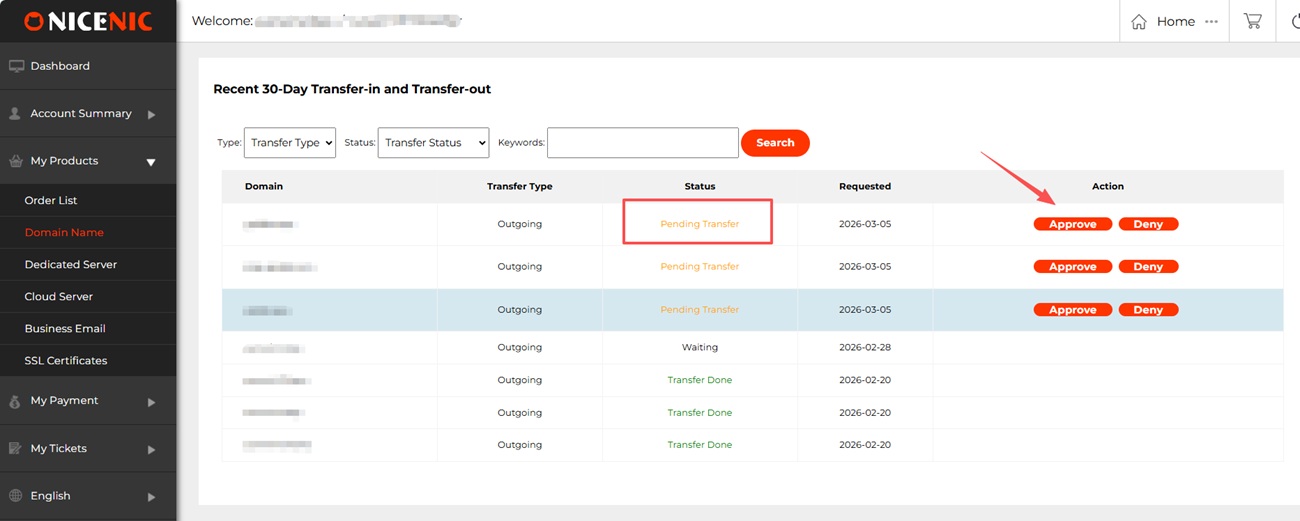Image resolution: width=1300 pixels, height=521 pixels.
Task: Click the 2026-02-28 requested date
Action: 865,348
